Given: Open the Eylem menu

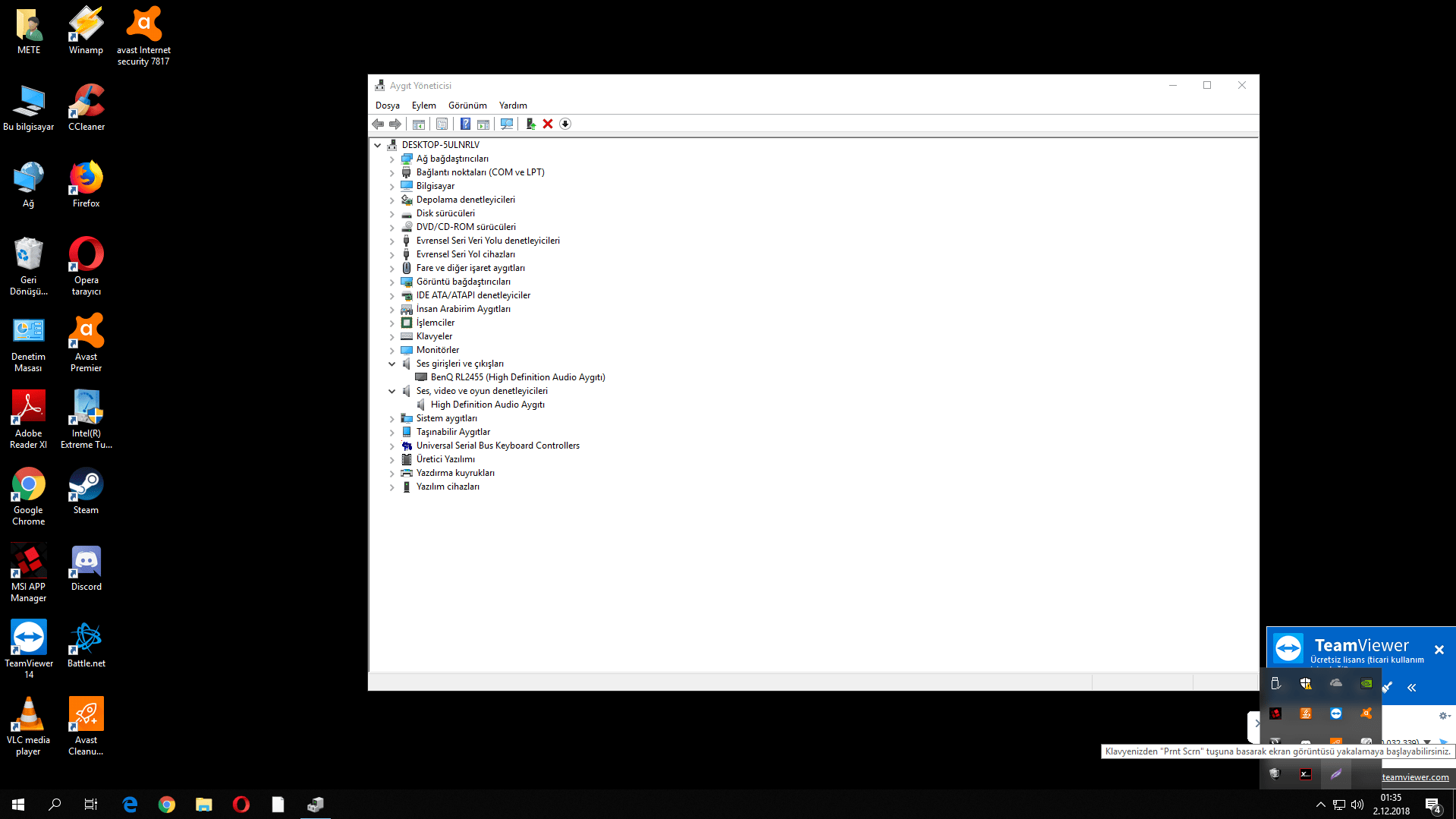Looking at the screenshot, I should (x=424, y=106).
